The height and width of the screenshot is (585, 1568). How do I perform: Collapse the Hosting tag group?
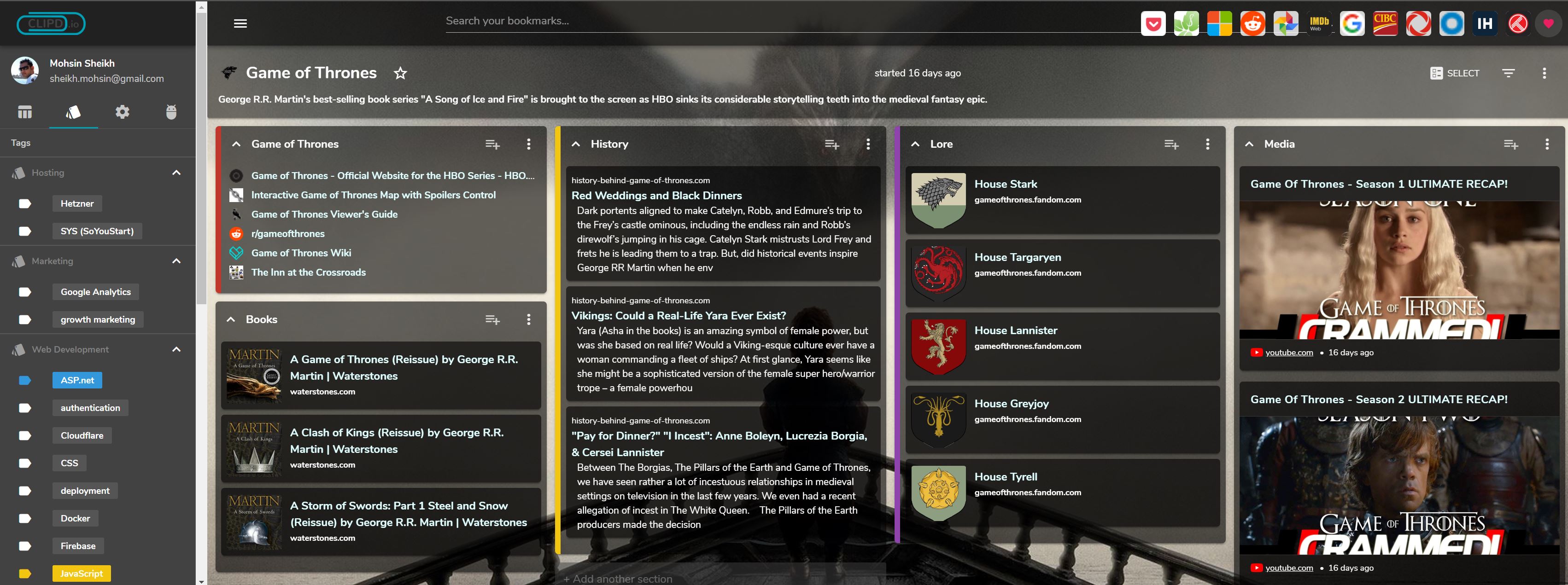tap(176, 173)
